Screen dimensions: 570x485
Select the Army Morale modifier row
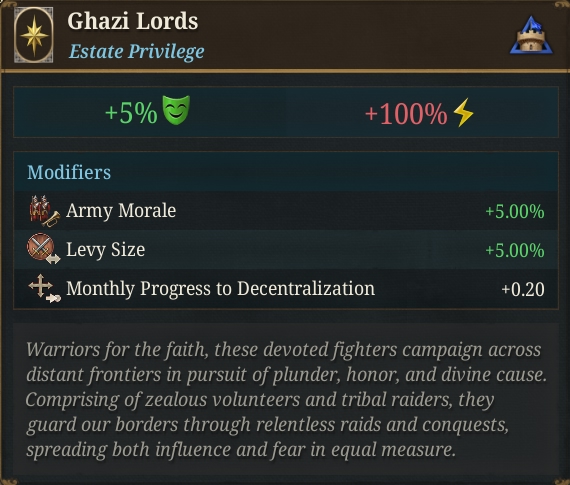click(286, 211)
